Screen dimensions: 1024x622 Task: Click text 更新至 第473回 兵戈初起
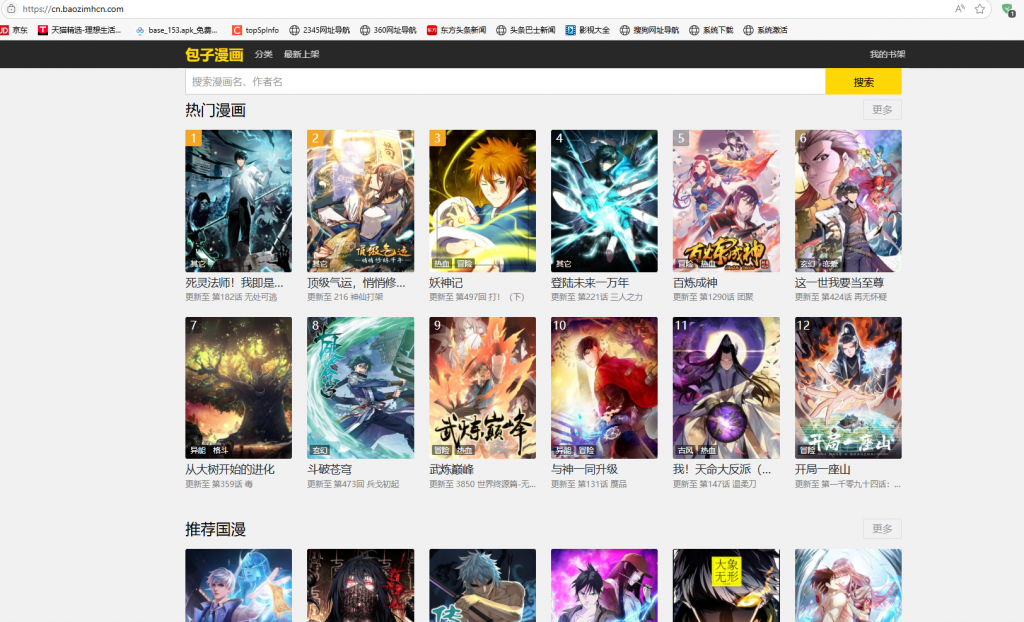point(353,484)
